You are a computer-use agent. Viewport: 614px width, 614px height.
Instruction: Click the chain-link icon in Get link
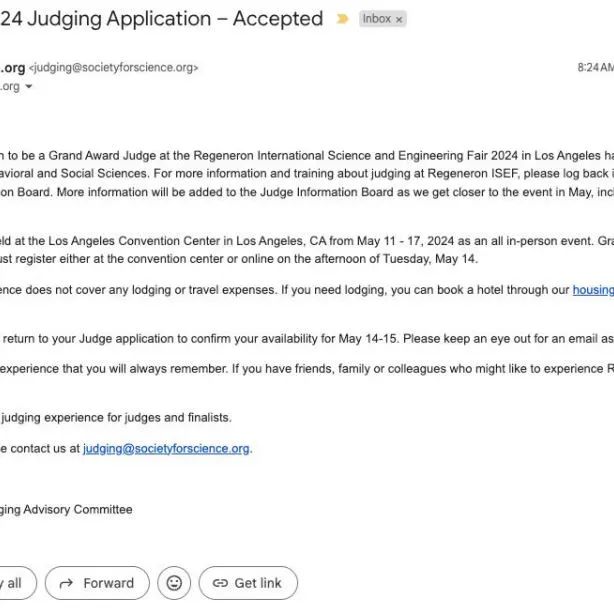point(220,583)
